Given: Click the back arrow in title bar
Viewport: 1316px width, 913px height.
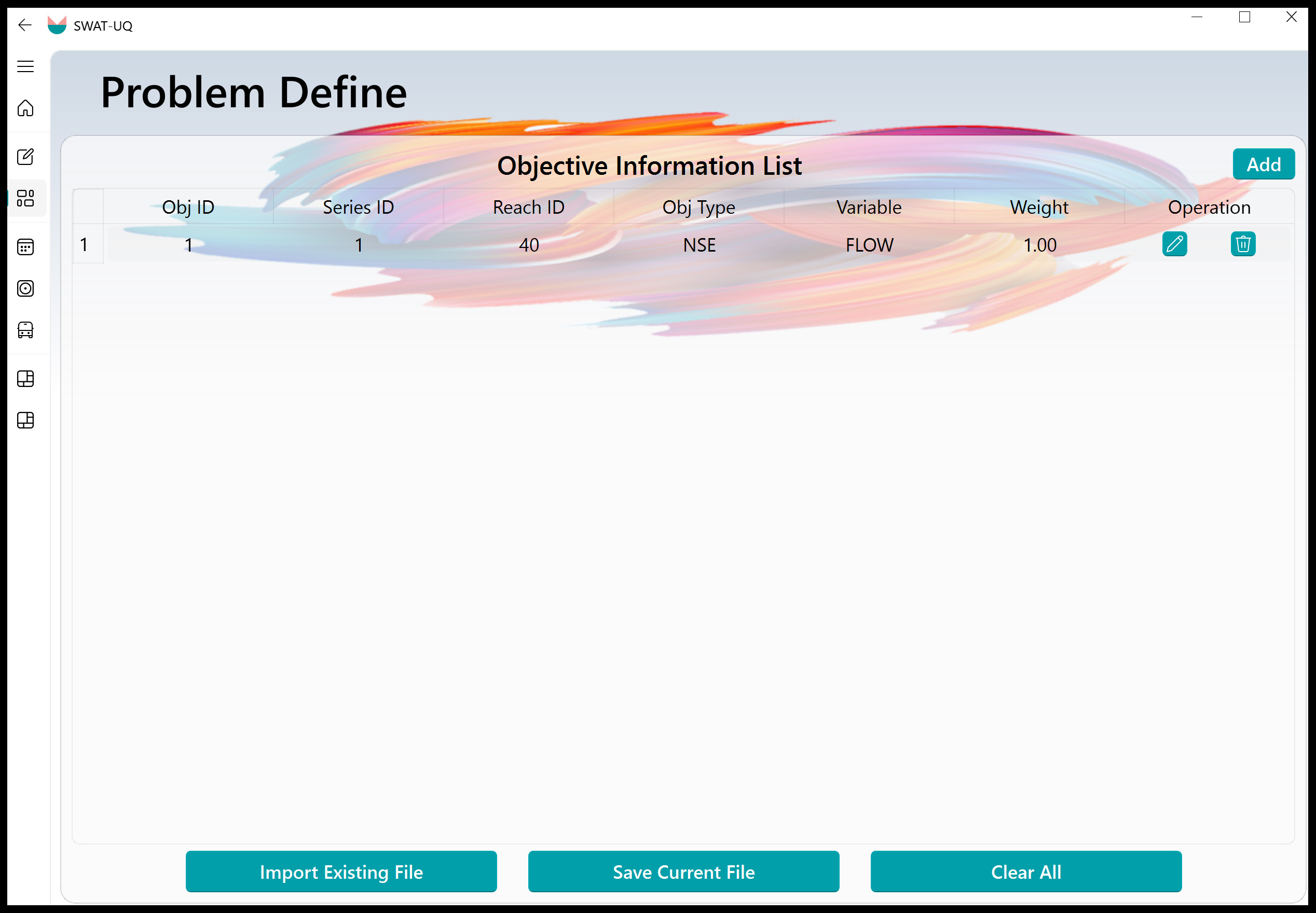Looking at the screenshot, I should point(24,25).
